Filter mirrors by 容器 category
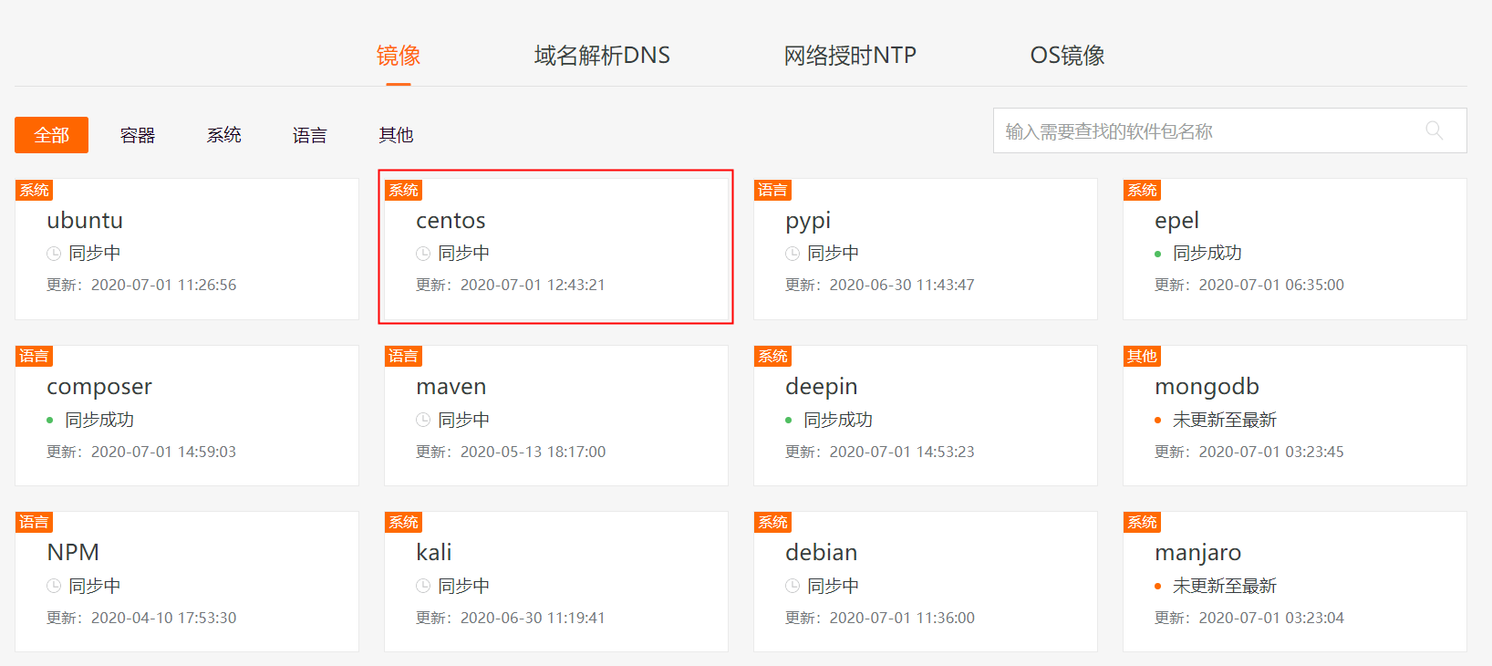The width and height of the screenshot is (1492, 666). 138,135
